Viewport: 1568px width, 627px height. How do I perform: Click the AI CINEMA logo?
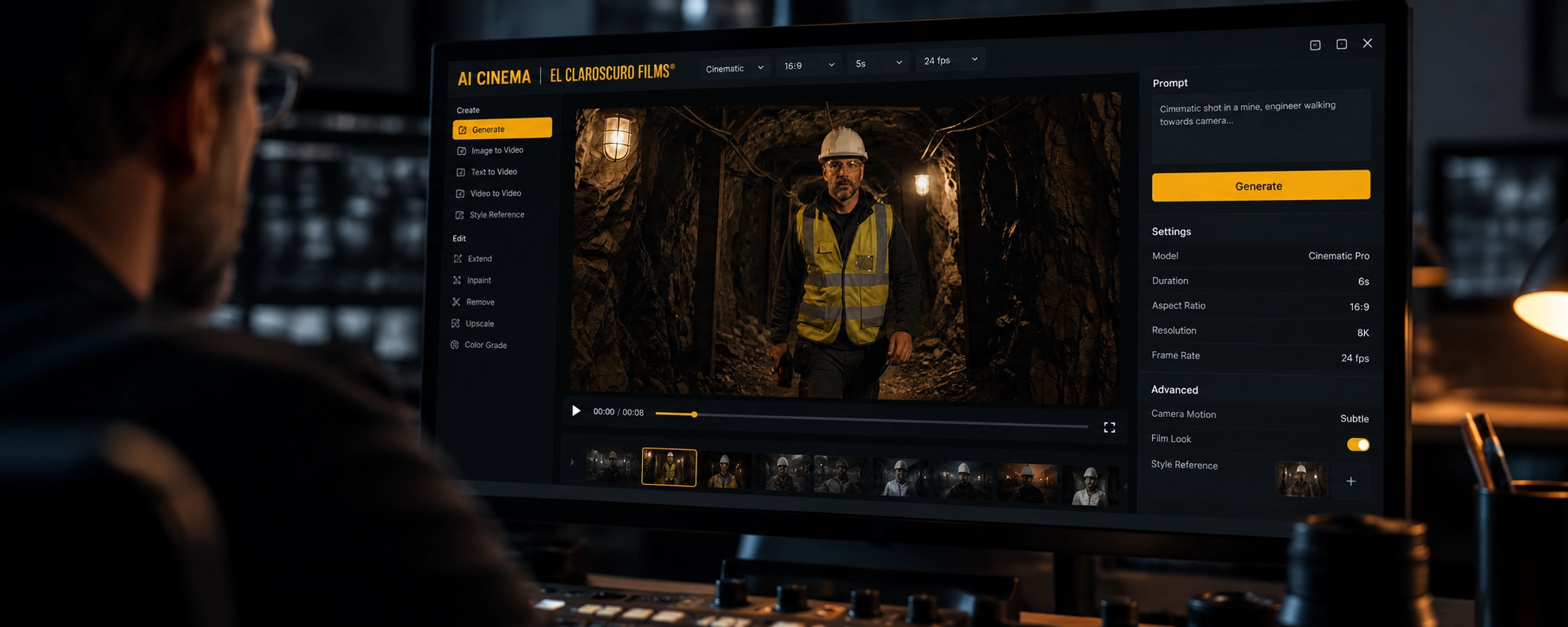point(494,77)
